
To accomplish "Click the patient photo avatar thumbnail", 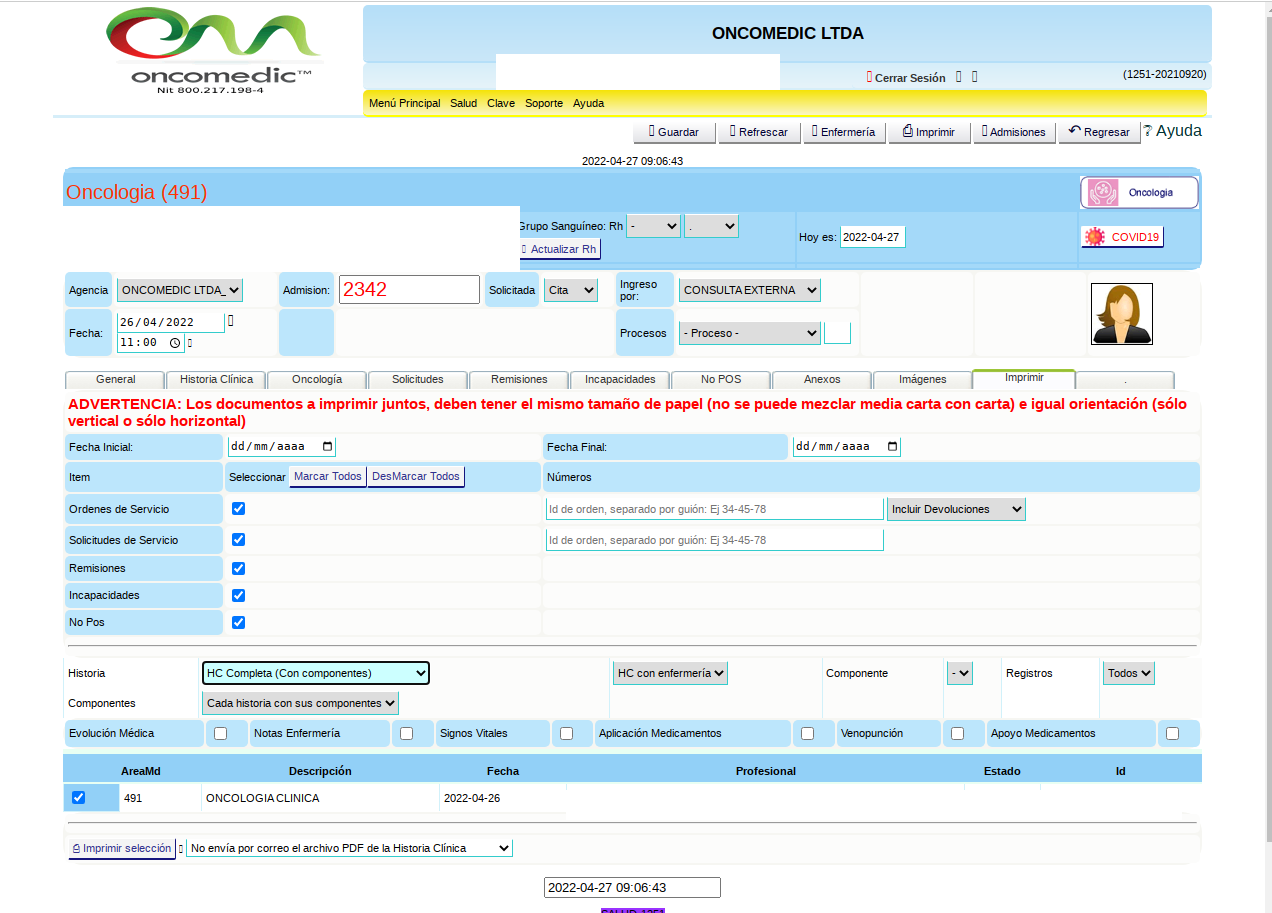I will (1121, 314).
